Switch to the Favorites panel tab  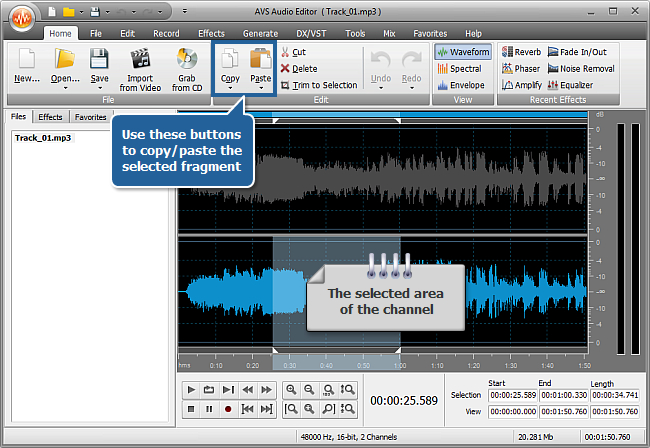pos(90,117)
